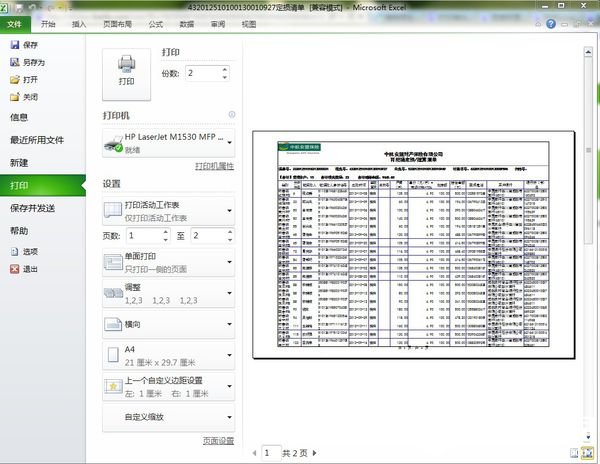Toggle show margins icon at bottom right
This screenshot has width=600, height=464.
[574, 453]
